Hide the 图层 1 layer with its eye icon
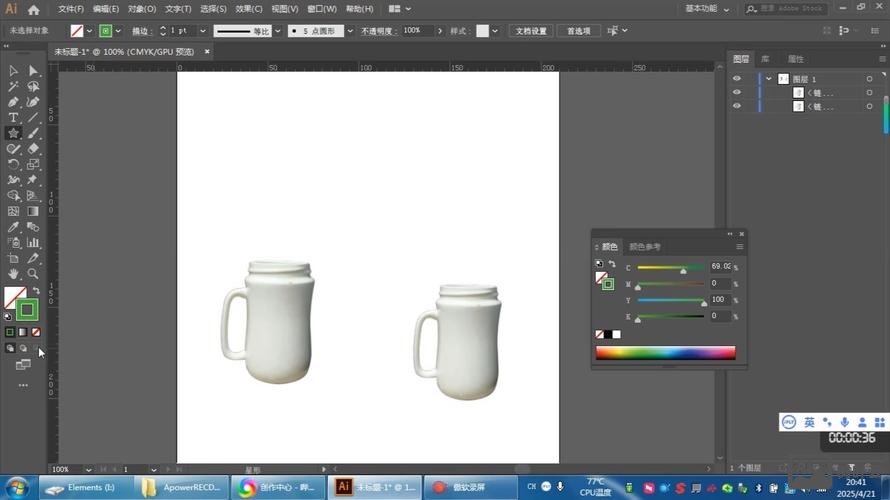The image size is (890, 500). [x=737, y=79]
